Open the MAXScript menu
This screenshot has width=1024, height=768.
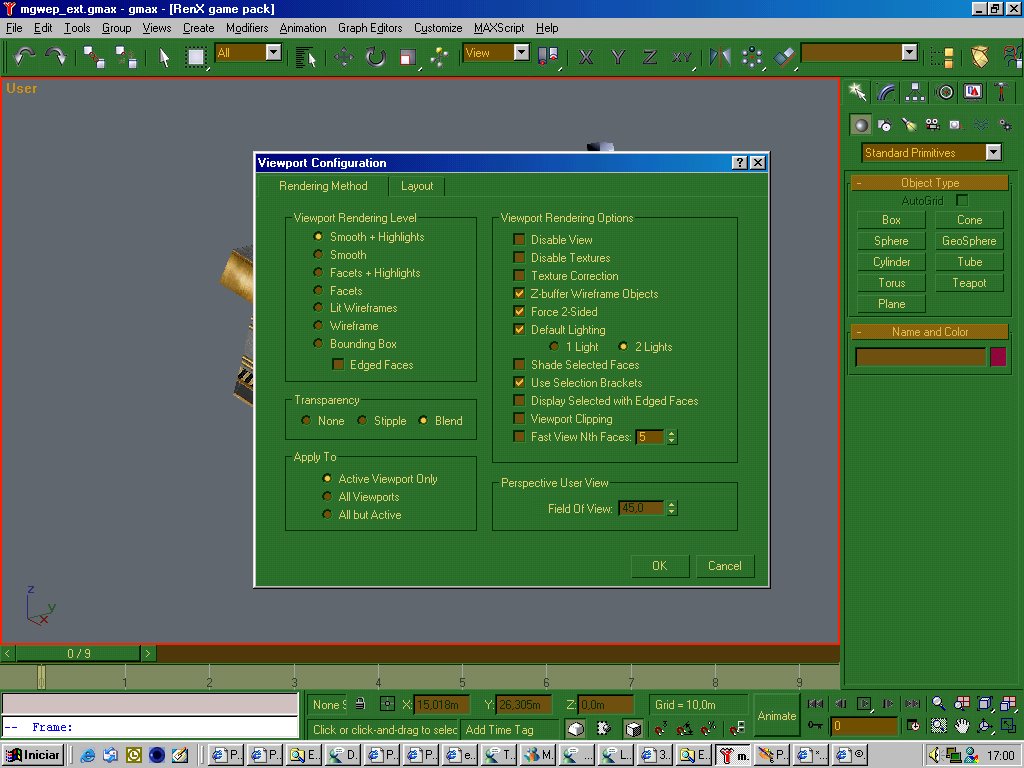(x=499, y=28)
